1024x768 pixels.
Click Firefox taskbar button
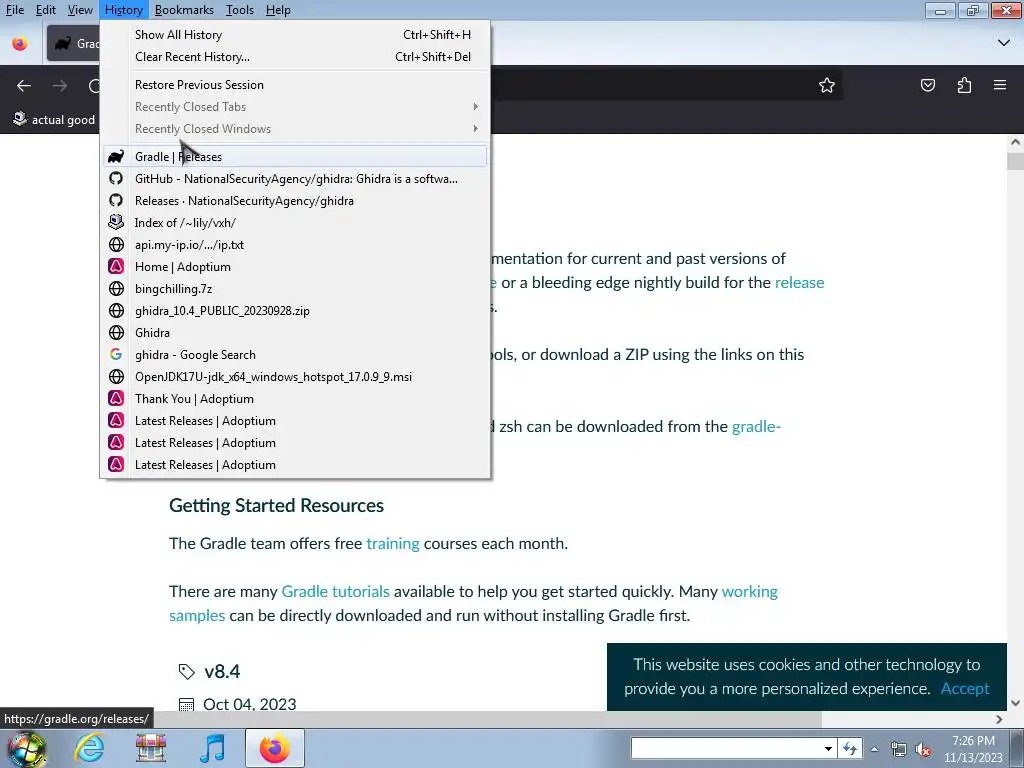click(x=274, y=748)
